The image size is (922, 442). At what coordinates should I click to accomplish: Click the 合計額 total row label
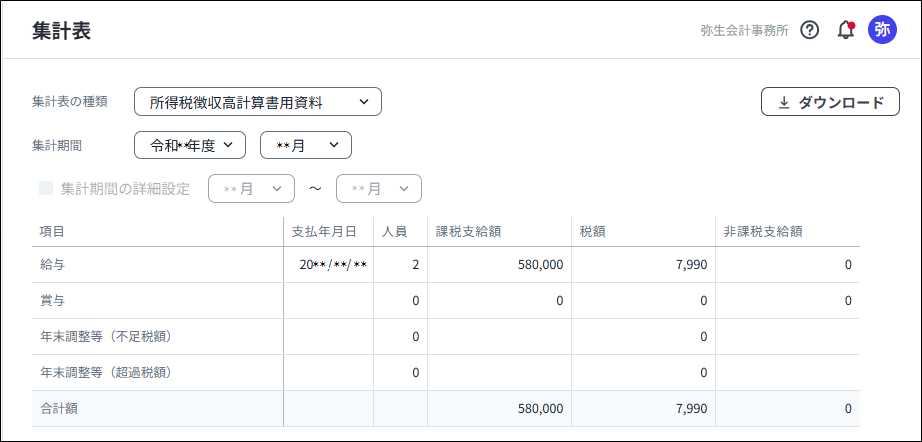click(x=59, y=408)
